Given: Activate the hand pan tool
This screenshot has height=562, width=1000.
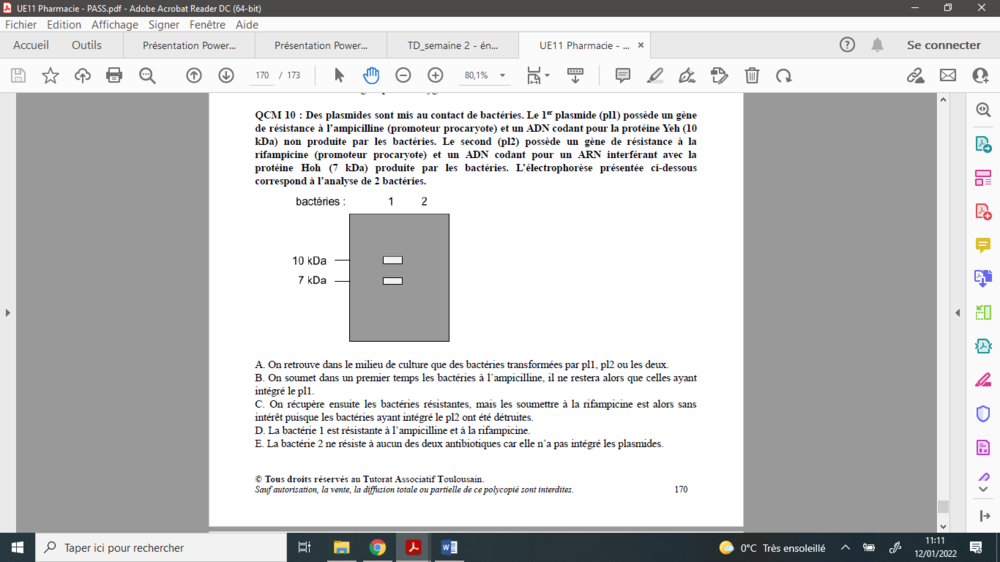Looking at the screenshot, I should 371,75.
